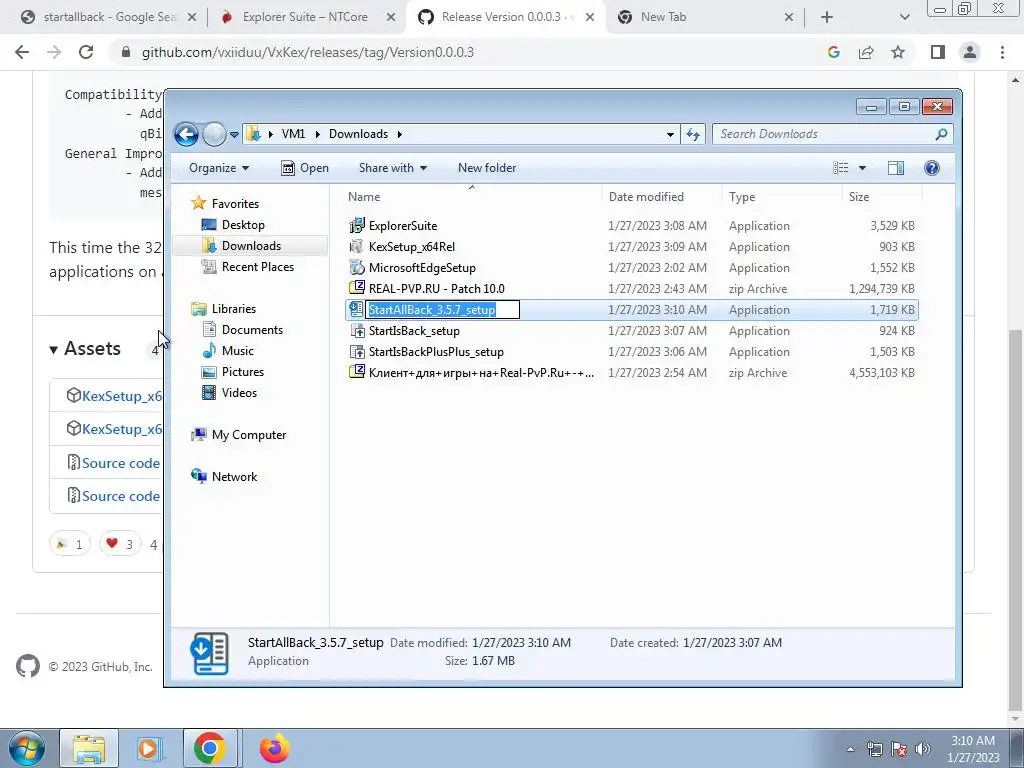Image resolution: width=1024 pixels, height=768 pixels.
Task: Go back in the Explorer window
Action: pyautogui.click(x=186, y=135)
